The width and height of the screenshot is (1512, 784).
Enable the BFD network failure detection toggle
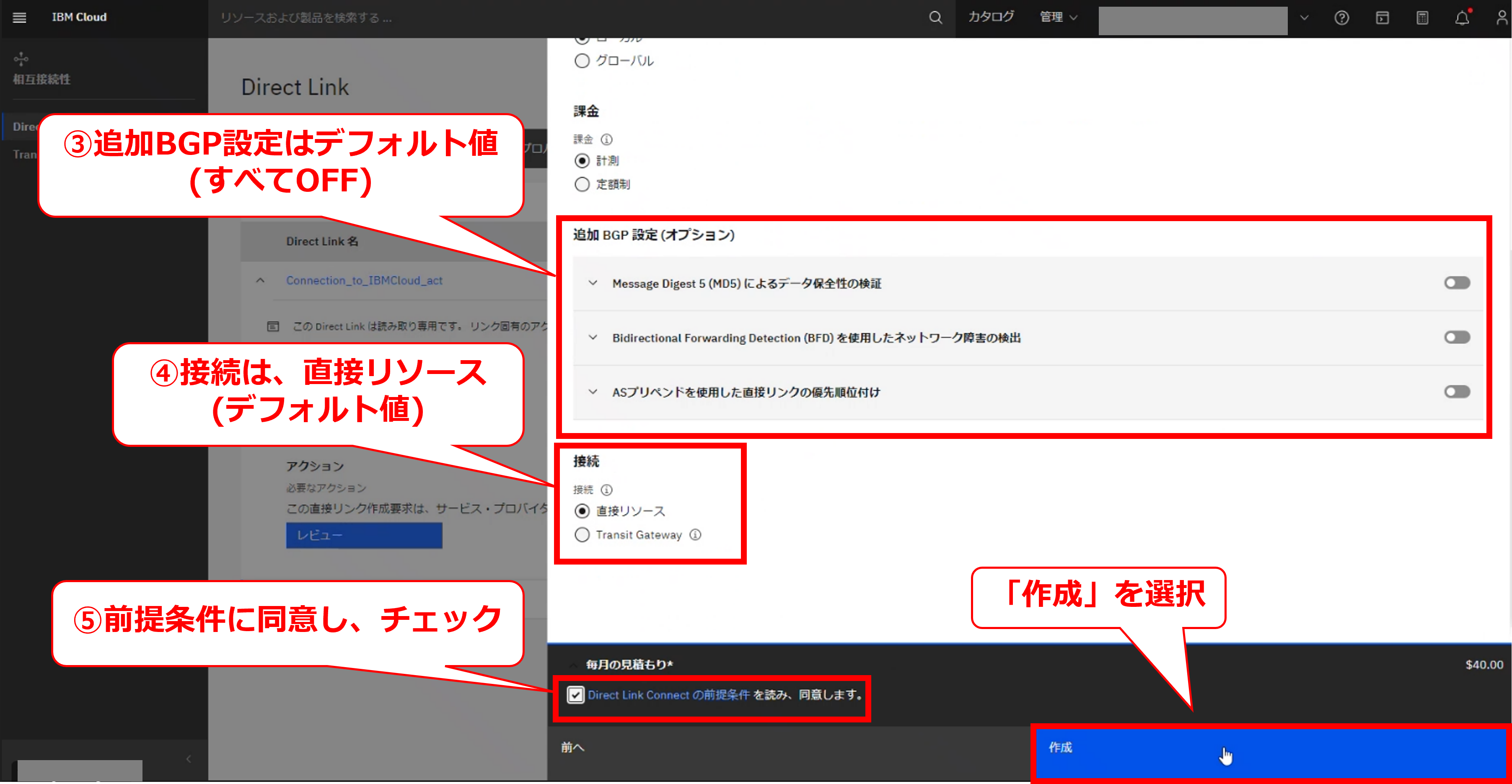coord(1457,337)
